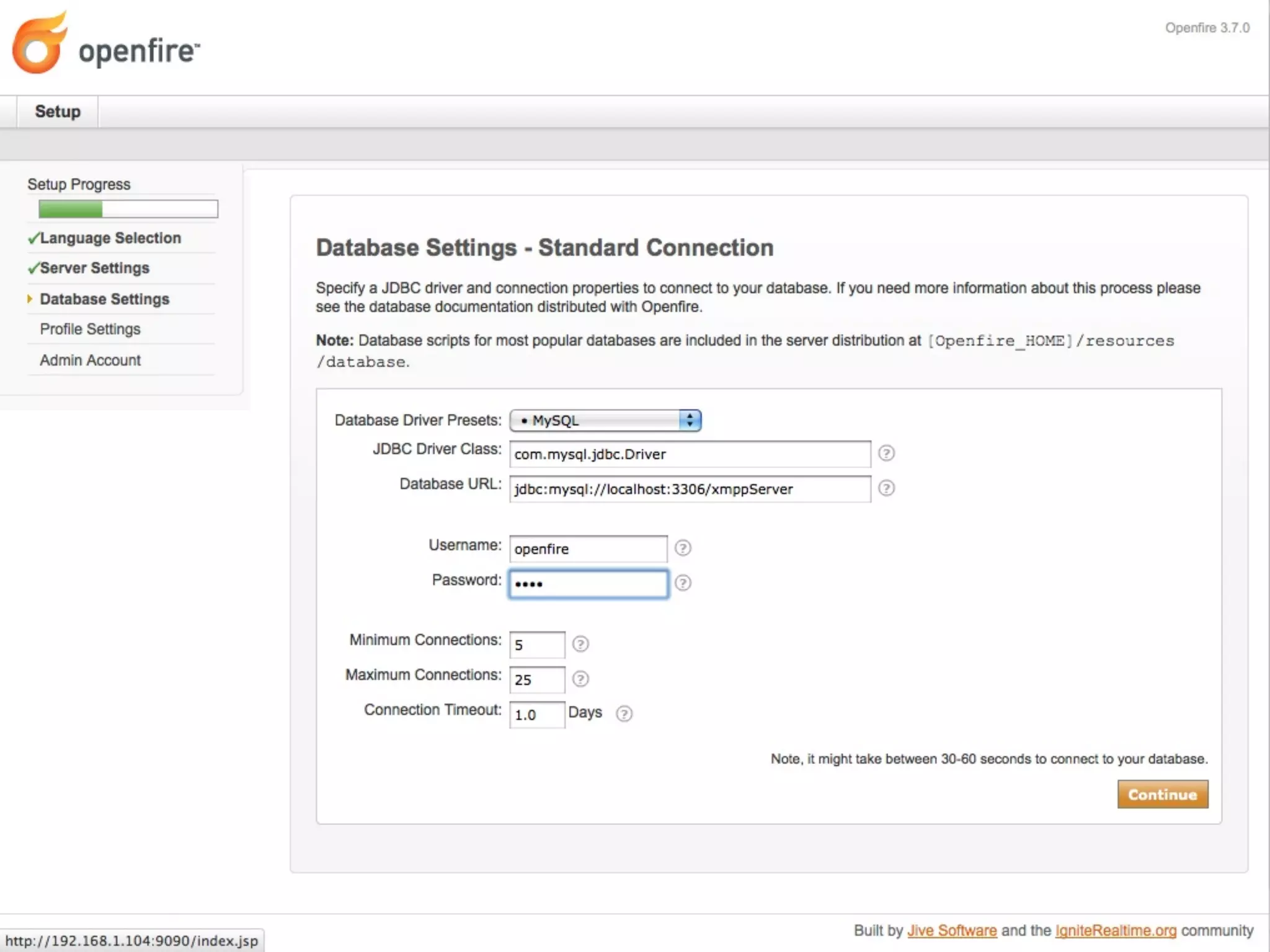Select Admin Account in sidebar

coord(90,360)
